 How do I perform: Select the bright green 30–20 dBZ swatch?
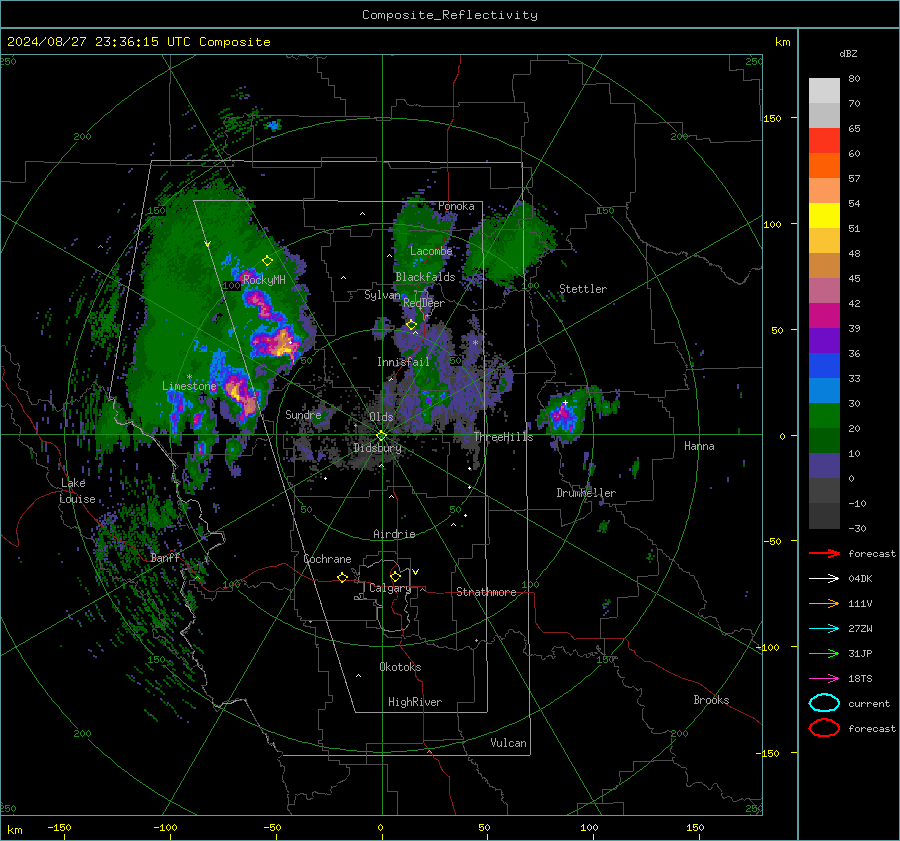click(824, 415)
